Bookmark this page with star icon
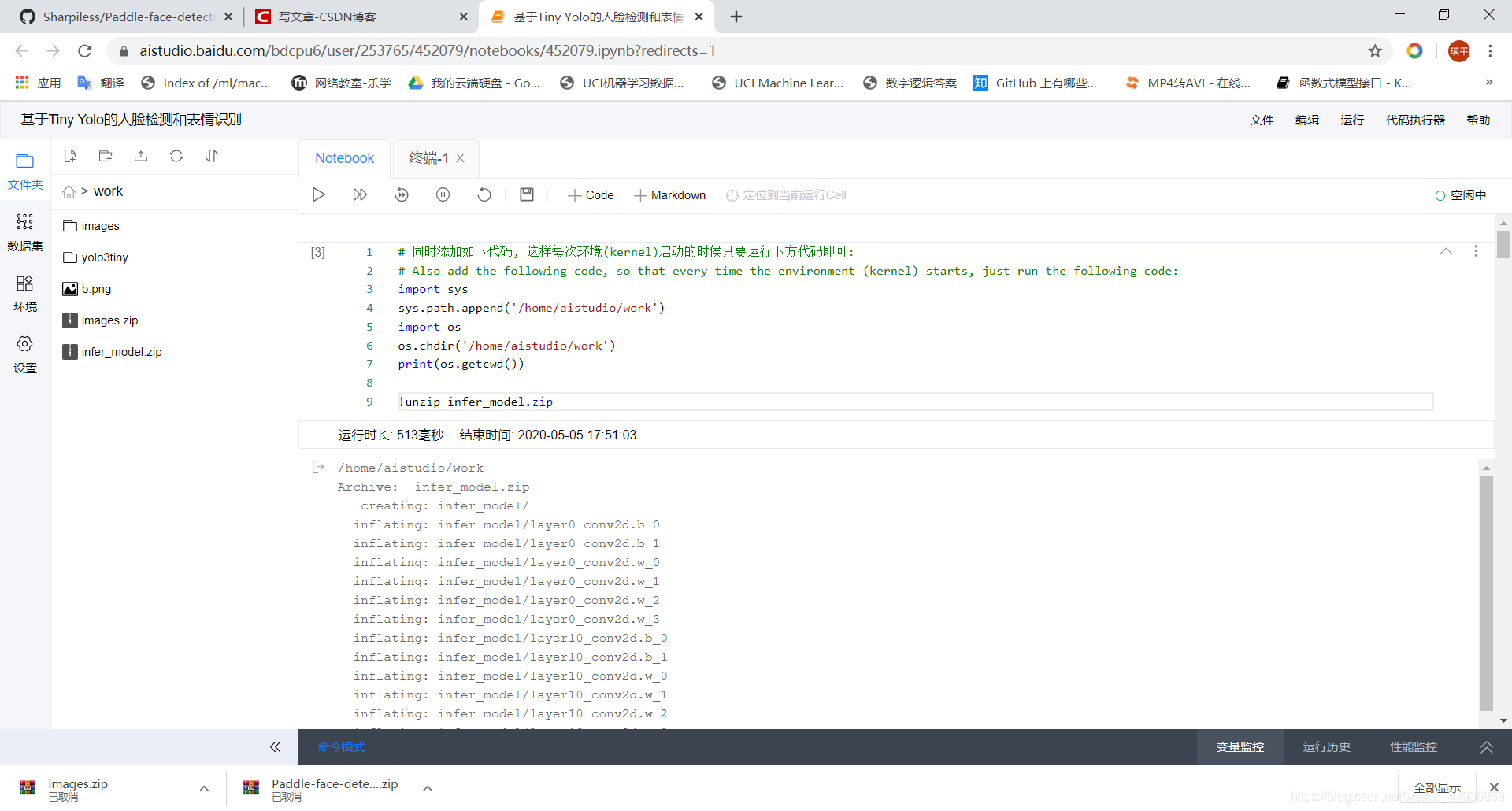 1375,51
